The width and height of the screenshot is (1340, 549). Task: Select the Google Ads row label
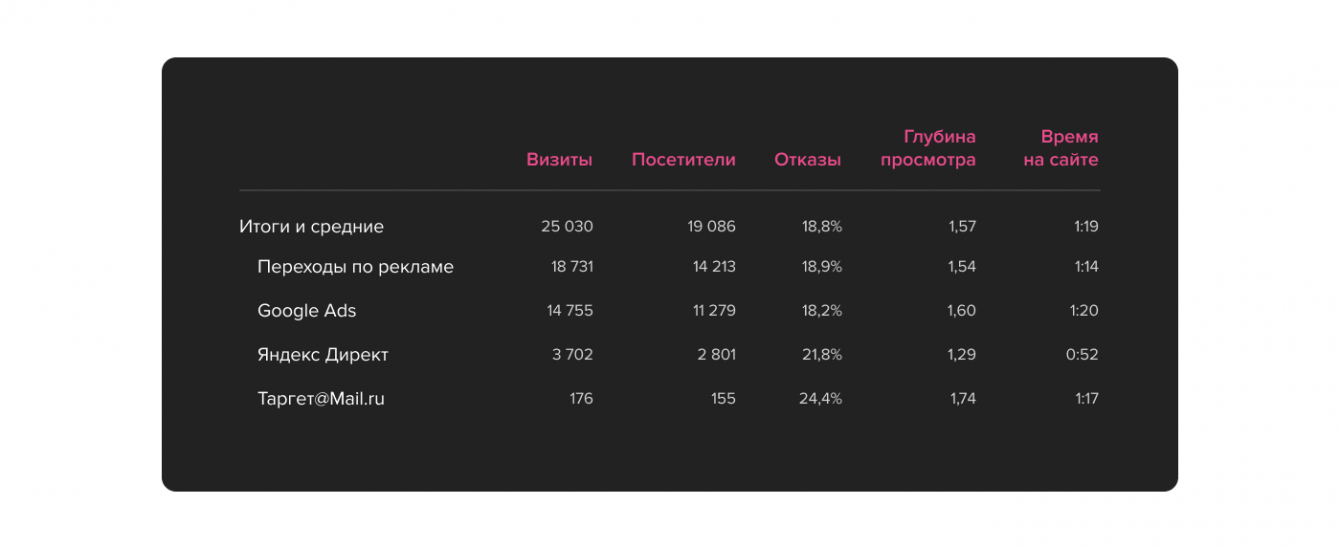(x=306, y=311)
